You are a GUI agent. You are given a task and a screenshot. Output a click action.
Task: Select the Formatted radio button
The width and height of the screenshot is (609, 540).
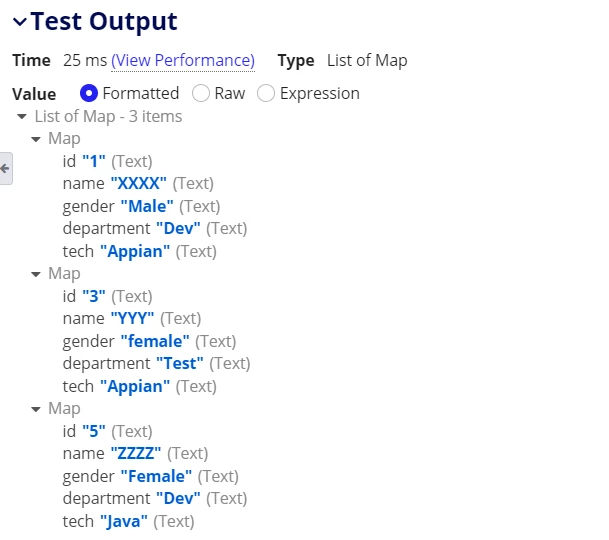pyautogui.click(x=89, y=94)
